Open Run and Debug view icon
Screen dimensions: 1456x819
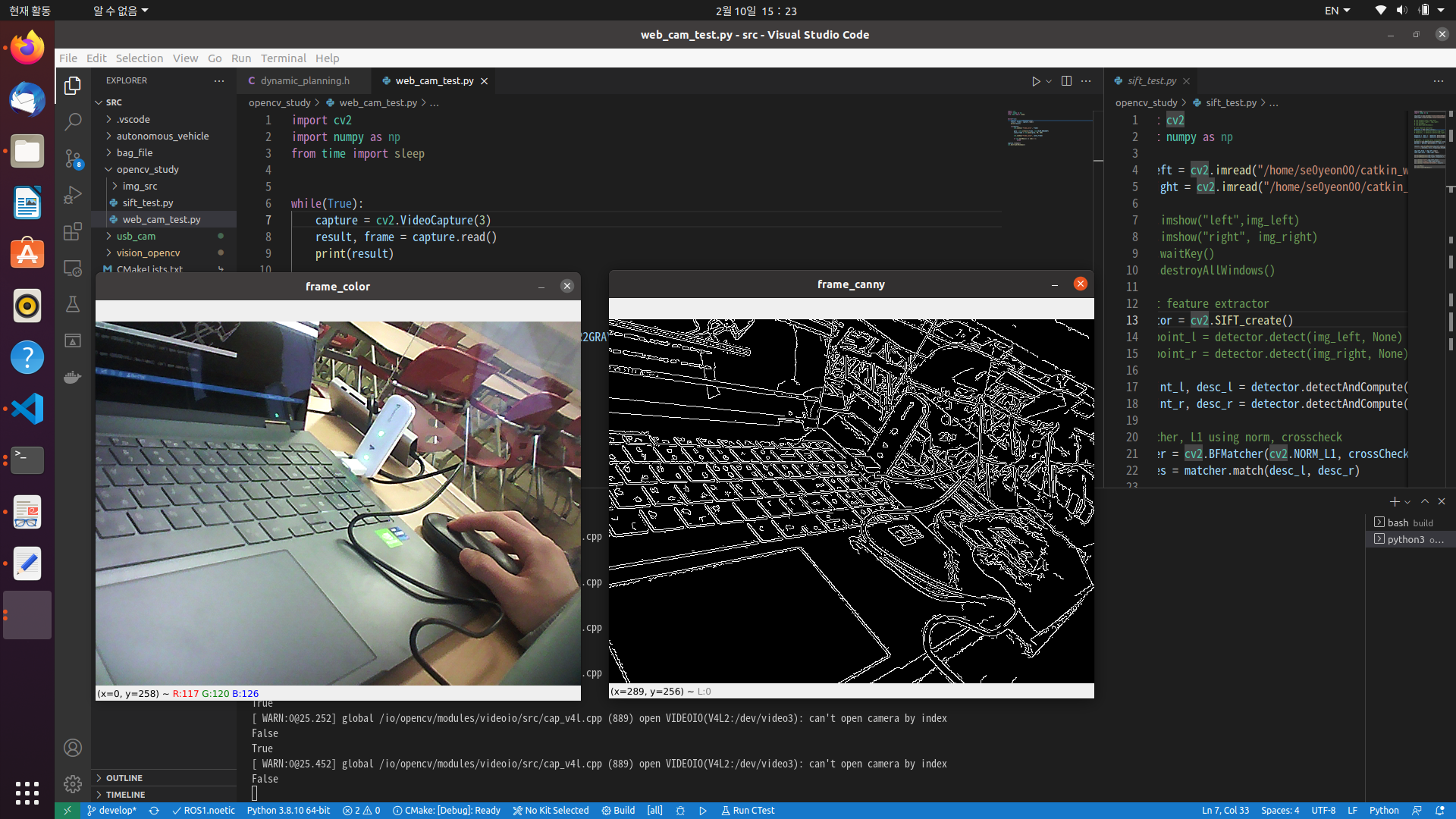(73, 195)
